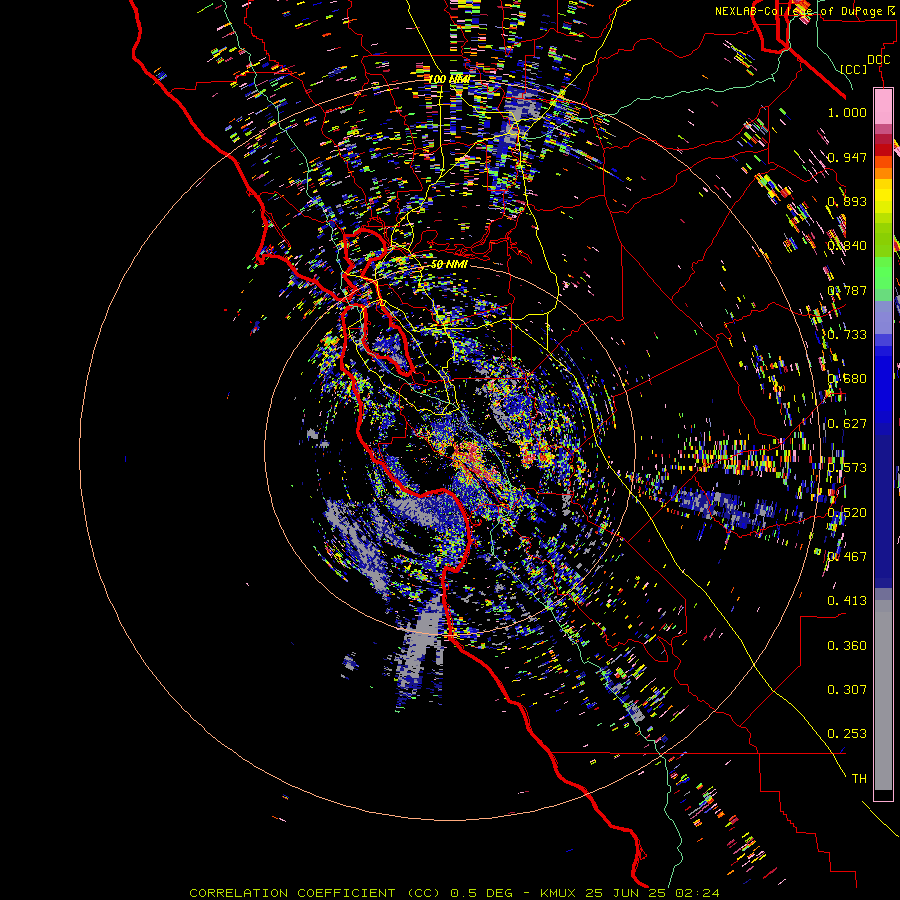The image size is (900, 900).
Task: Select the 0.627 scale label
Action: coord(847,424)
